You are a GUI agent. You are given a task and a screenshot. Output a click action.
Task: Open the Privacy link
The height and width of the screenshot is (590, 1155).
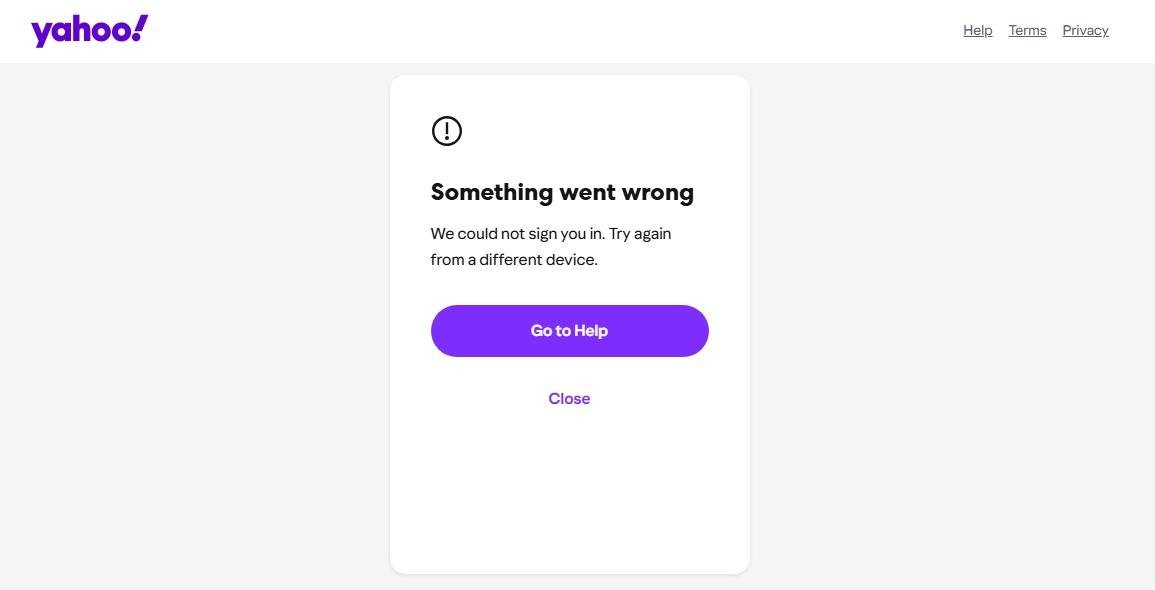click(x=1085, y=31)
